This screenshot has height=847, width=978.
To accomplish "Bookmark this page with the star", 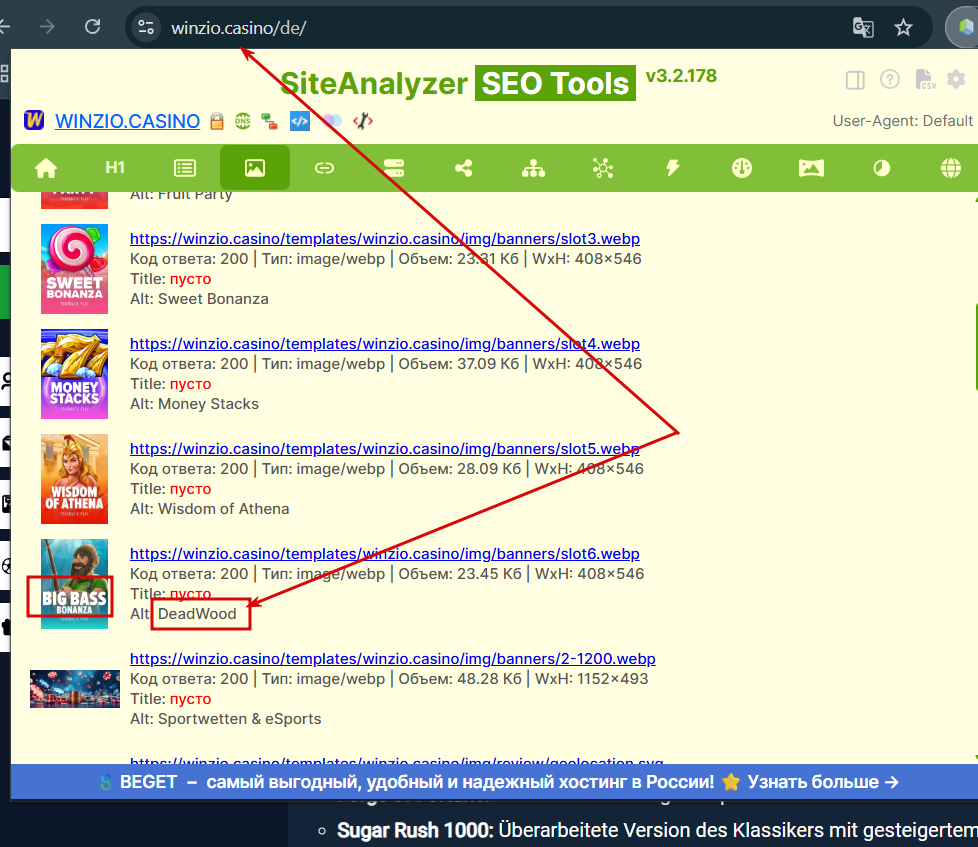I will (903, 27).
